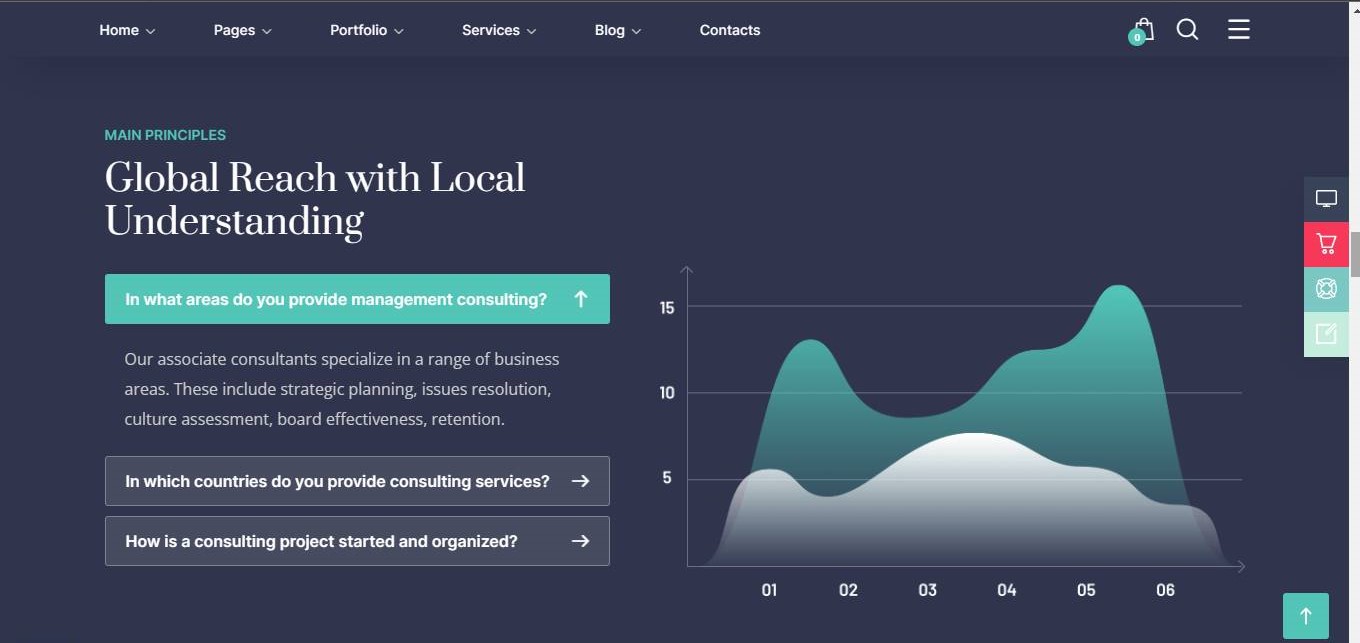
Task: Click the edit note icon in side panel
Action: coord(1326,334)
